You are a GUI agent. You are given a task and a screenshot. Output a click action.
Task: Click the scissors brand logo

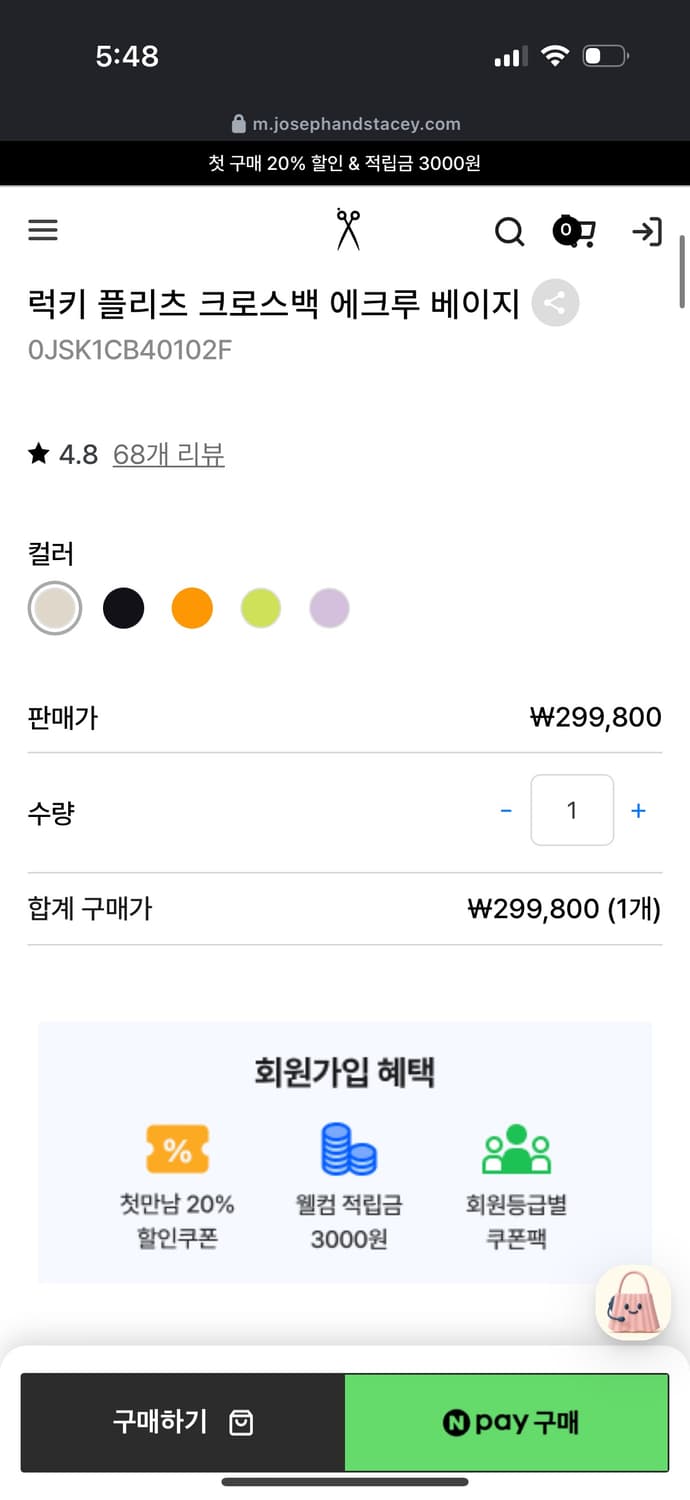[x=348, y=228]
